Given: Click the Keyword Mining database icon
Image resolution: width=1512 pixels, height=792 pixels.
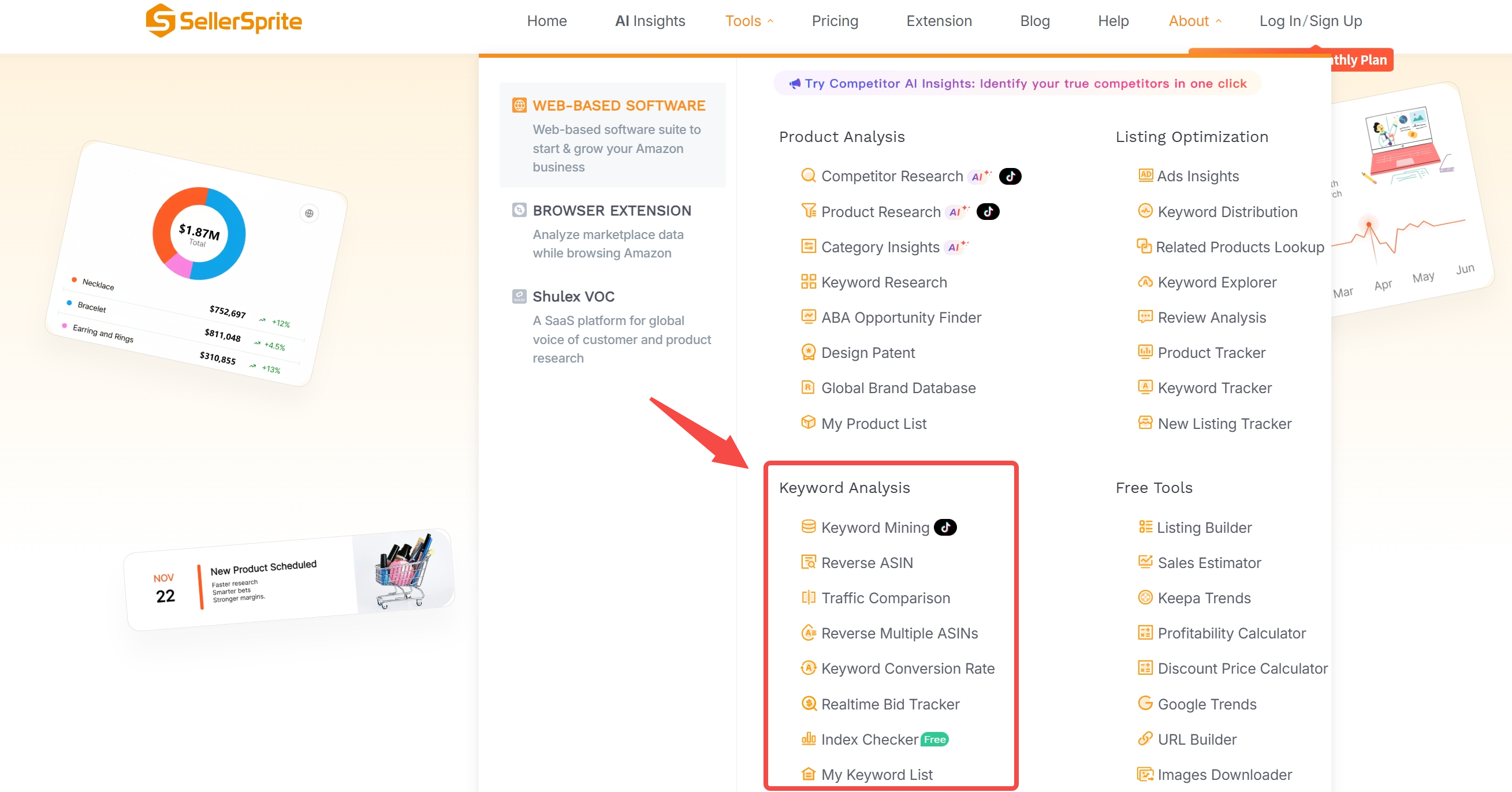Looking at the screenshot, I should (808, 526).
